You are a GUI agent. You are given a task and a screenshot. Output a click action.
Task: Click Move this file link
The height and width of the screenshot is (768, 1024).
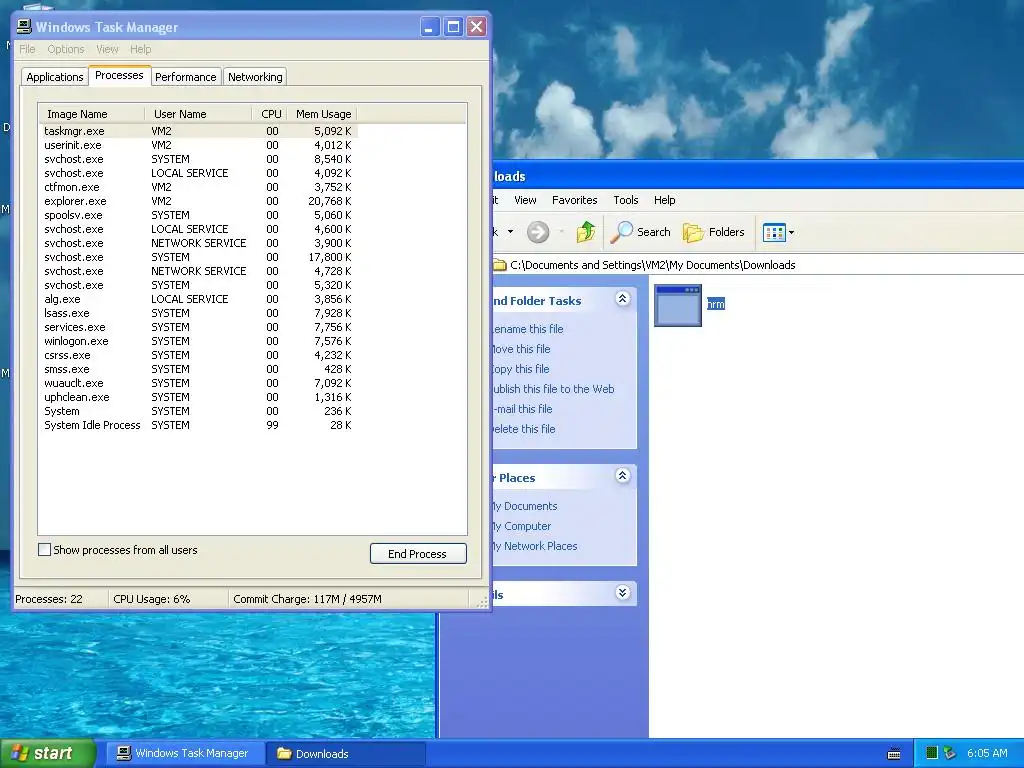click(521, 349)
